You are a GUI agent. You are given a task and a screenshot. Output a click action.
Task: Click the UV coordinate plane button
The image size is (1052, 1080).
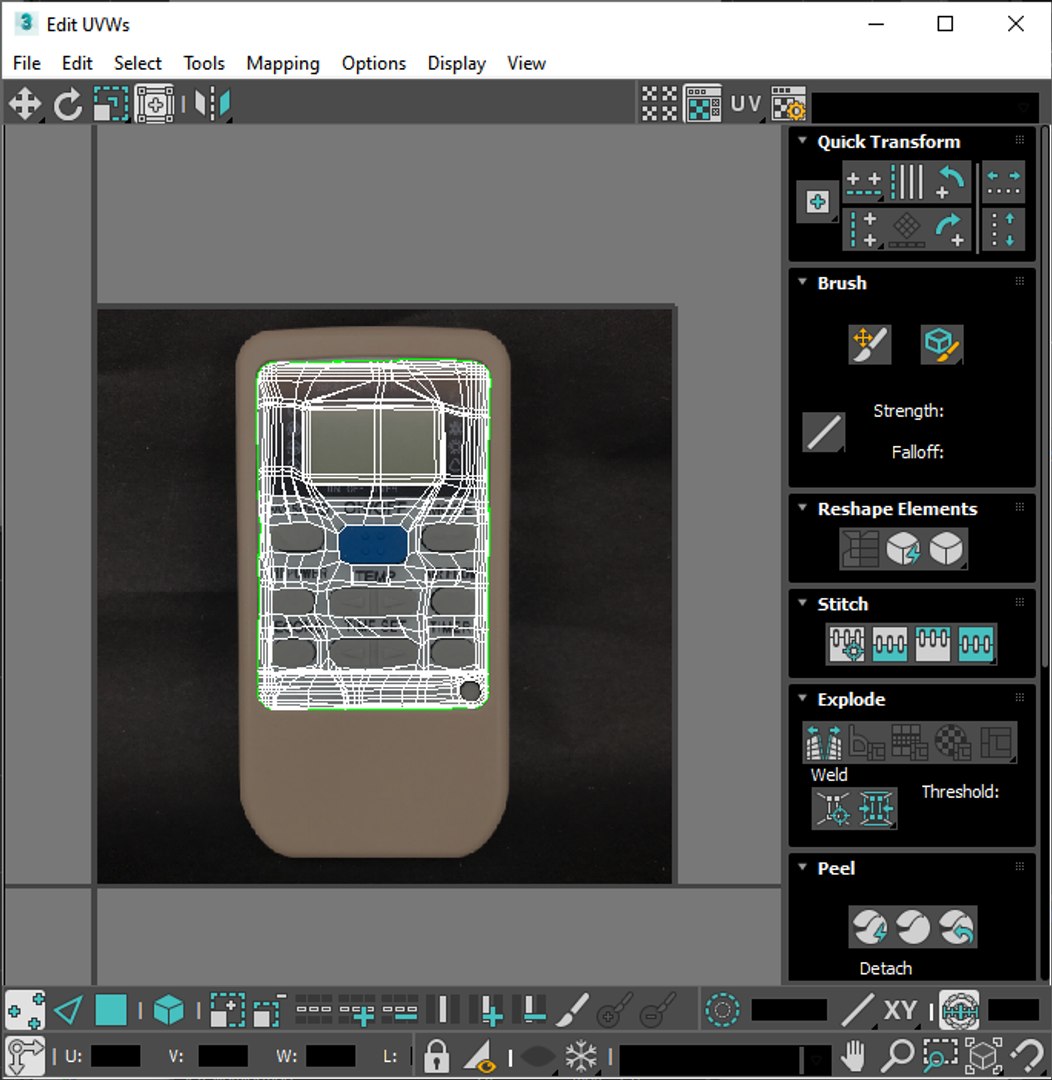(x=745, y=105)
